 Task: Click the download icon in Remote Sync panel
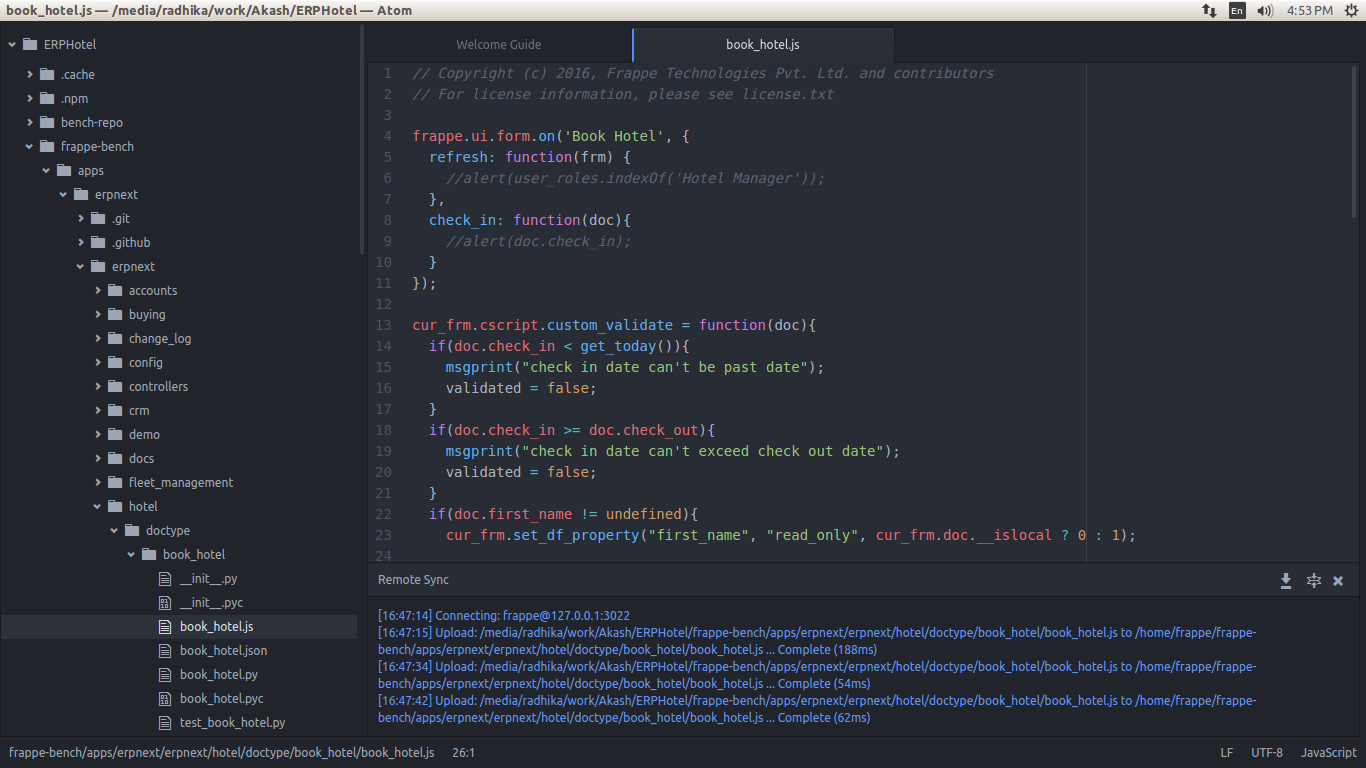pyautogui.click(x=1286, y=580)
